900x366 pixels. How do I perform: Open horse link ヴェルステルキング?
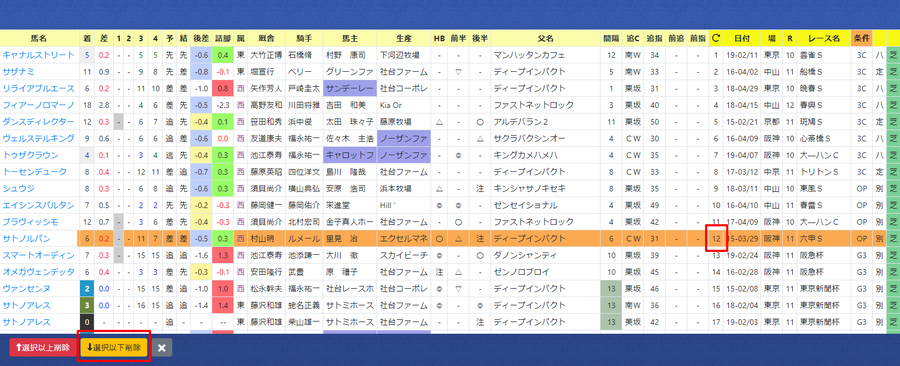click(x=38, y=138)
